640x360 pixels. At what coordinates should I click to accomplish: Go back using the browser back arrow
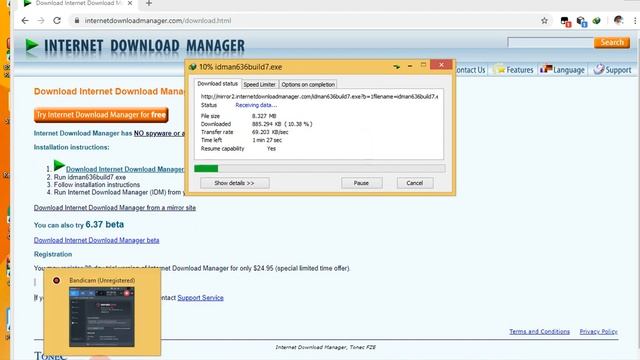point(25,20)
